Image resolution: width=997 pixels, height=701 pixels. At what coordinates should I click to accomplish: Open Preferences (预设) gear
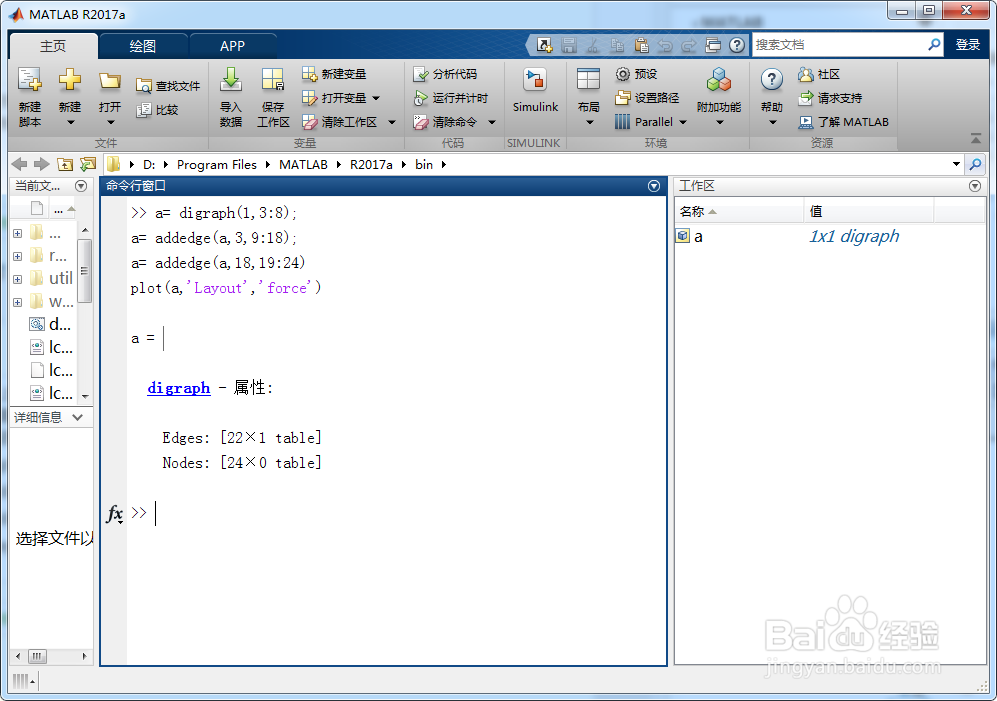point(636,74)
